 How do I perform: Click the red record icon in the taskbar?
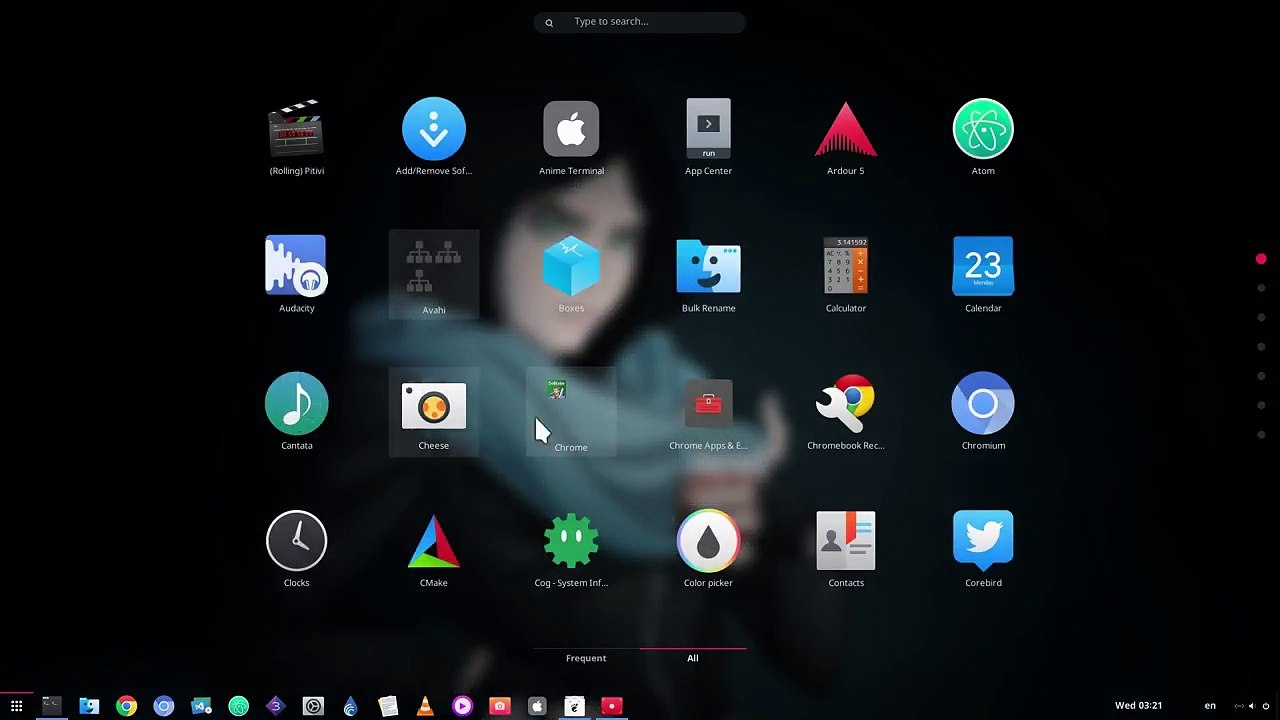click(612, 706)
